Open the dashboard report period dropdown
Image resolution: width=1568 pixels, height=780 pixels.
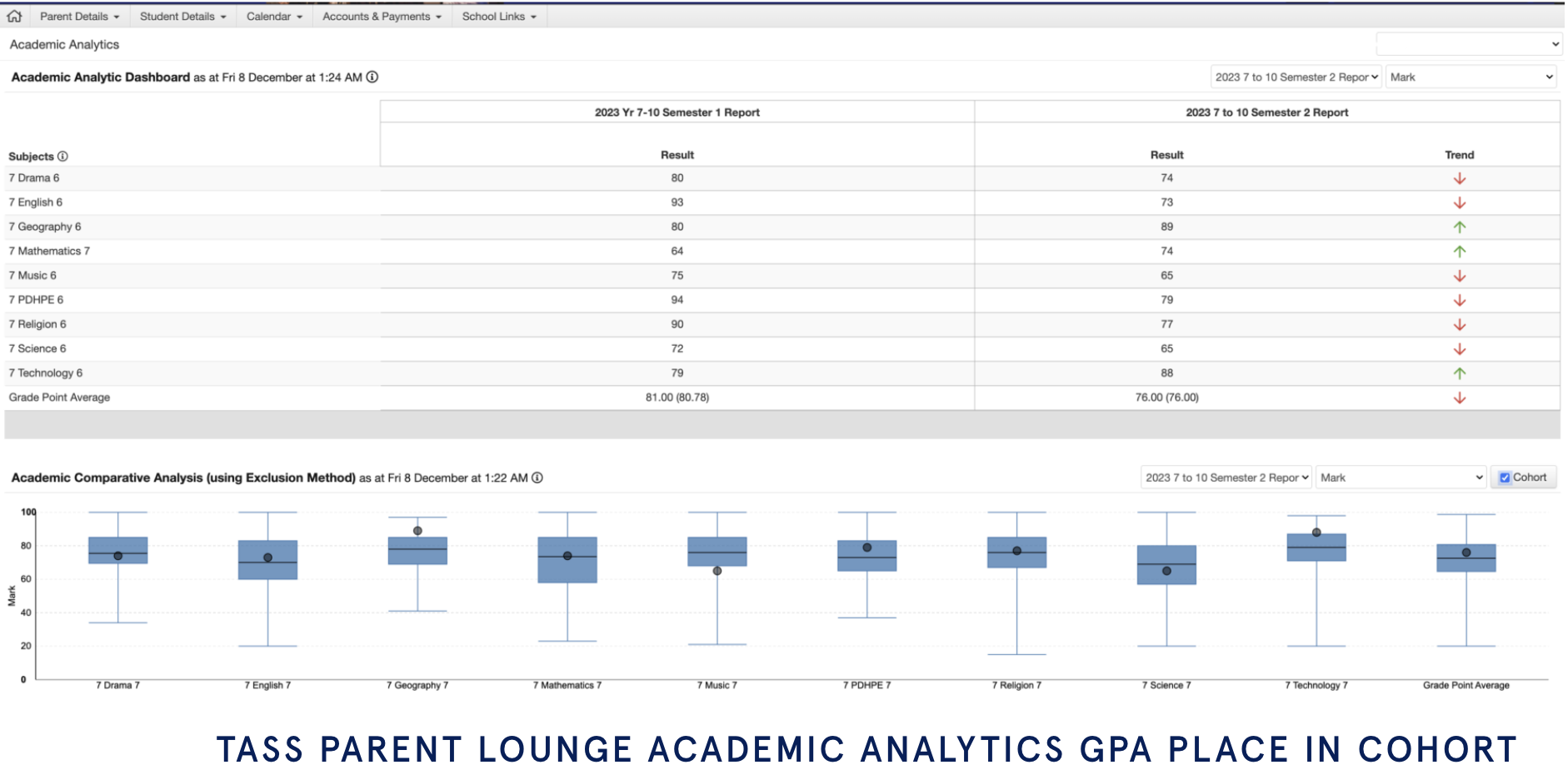point(1296,77)
